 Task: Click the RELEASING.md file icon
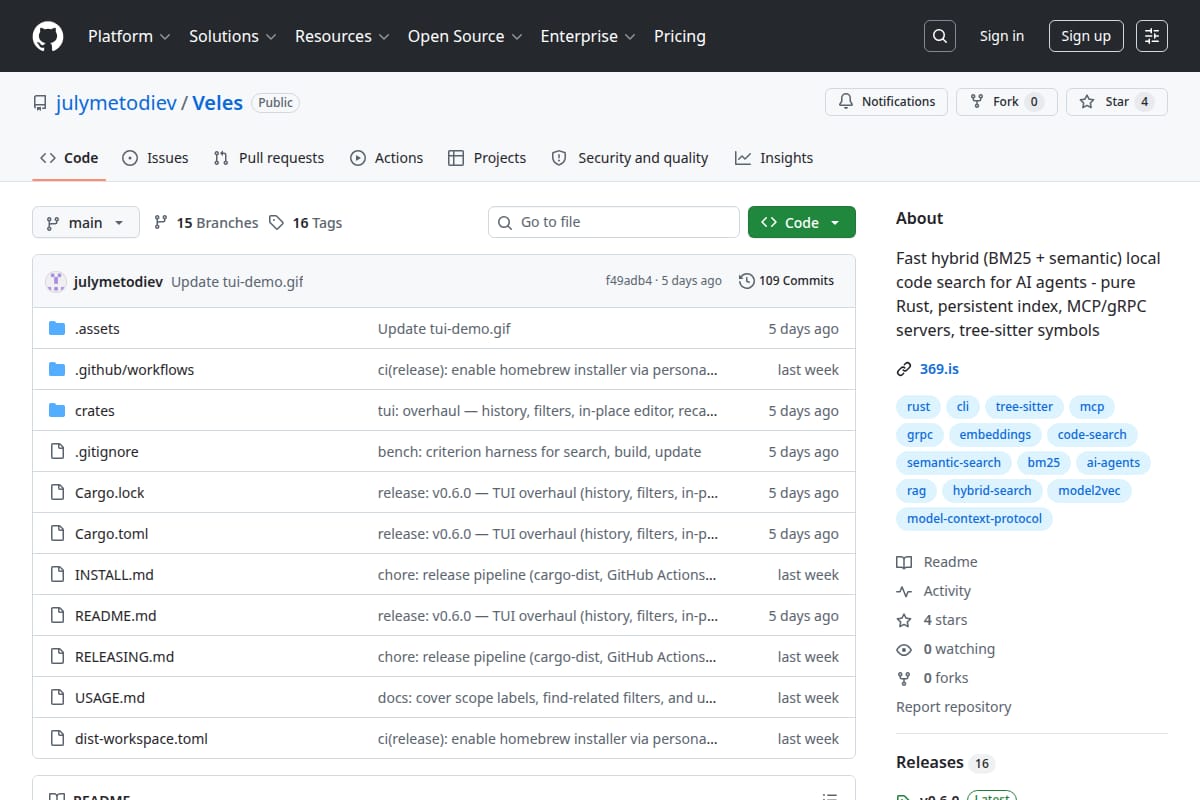[x=57, y=657]
